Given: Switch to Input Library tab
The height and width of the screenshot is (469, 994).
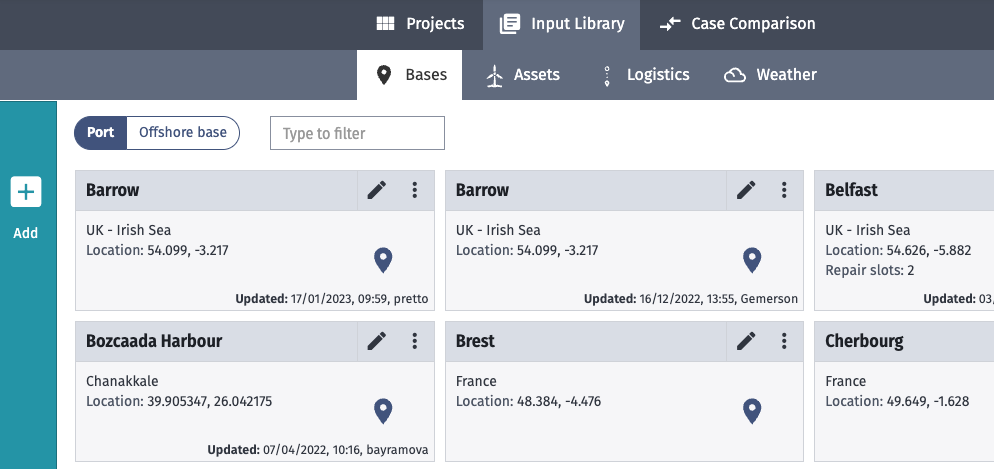Looking at the screenshot, I should 562,24.
